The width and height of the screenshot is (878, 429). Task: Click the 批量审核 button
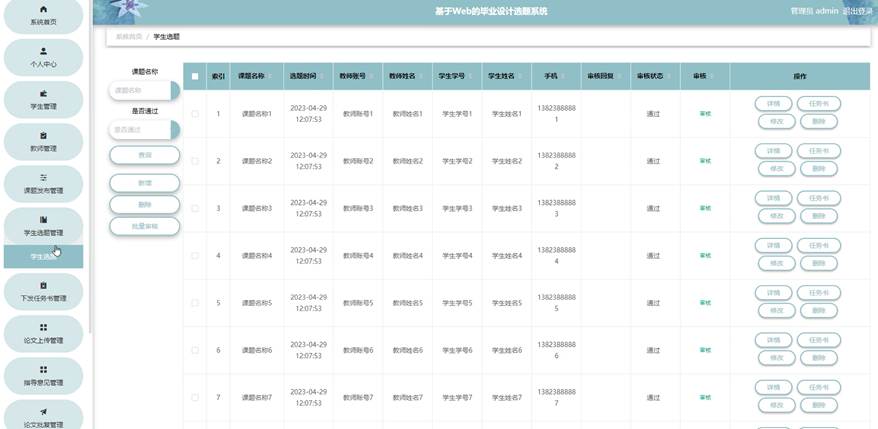coord(144,226)
